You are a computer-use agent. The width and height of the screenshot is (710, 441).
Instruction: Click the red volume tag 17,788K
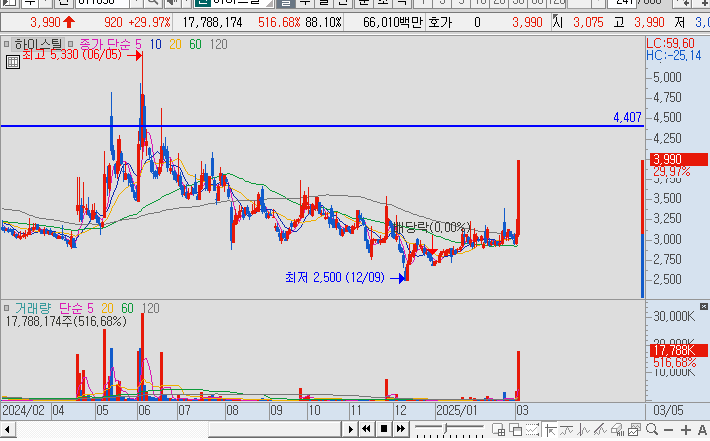click(679, 350)
